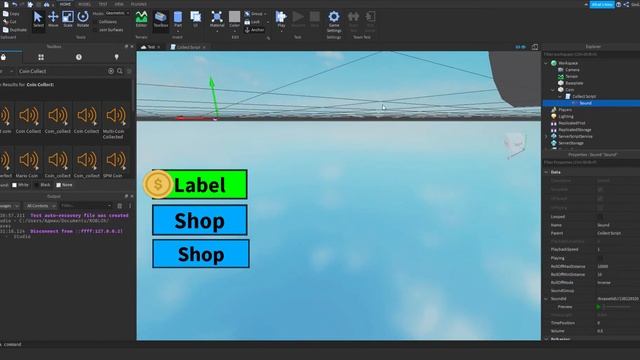Click the Cut button in Clipboard

(10, 22)
